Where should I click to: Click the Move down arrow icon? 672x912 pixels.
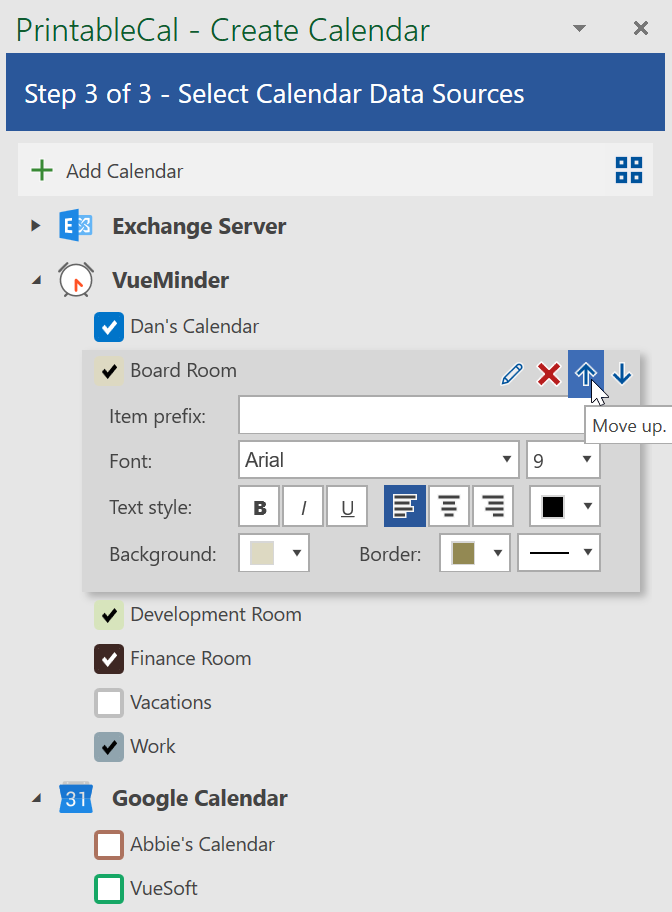pos(622,374)
